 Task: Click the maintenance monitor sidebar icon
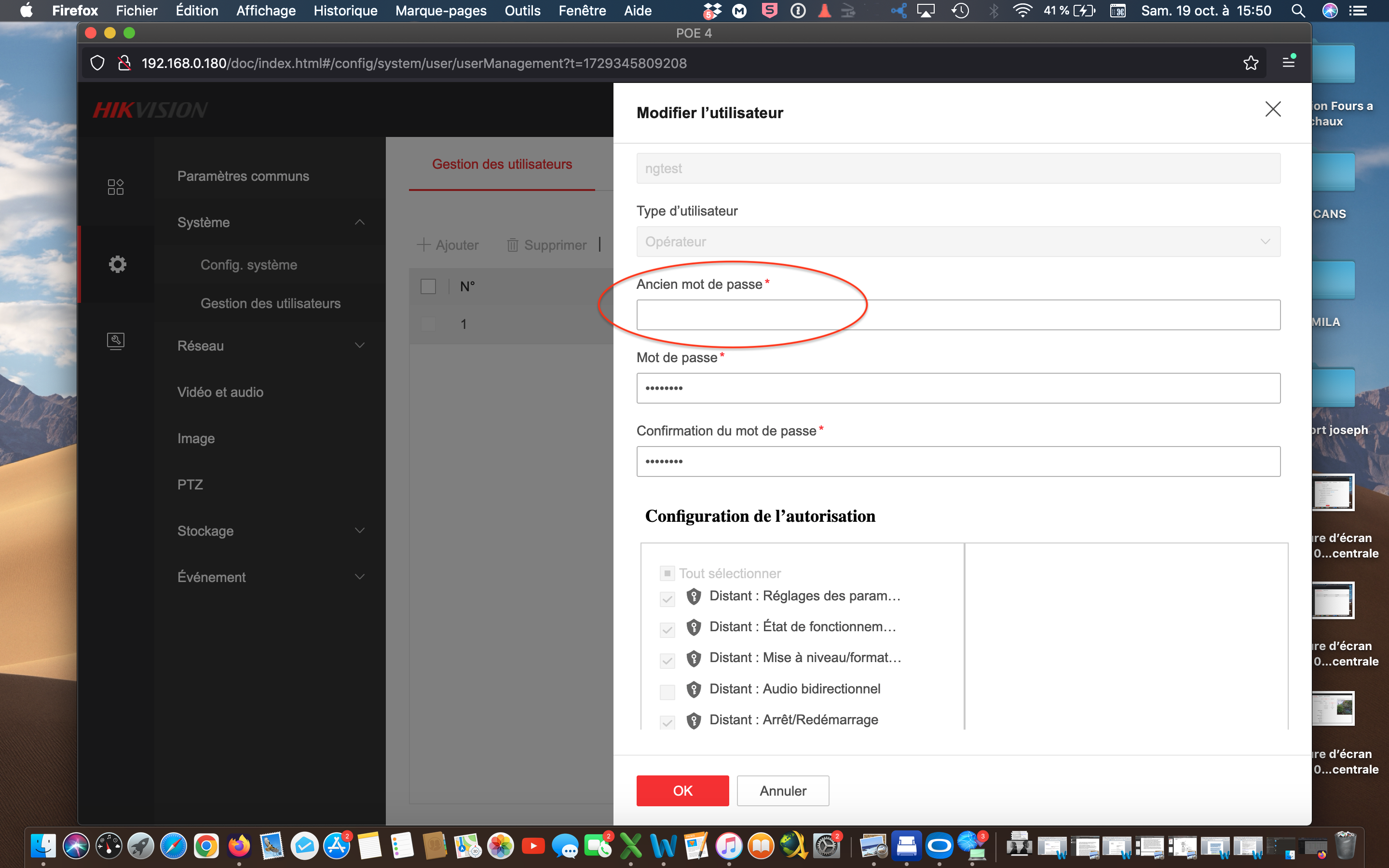[x=115, y=340]
